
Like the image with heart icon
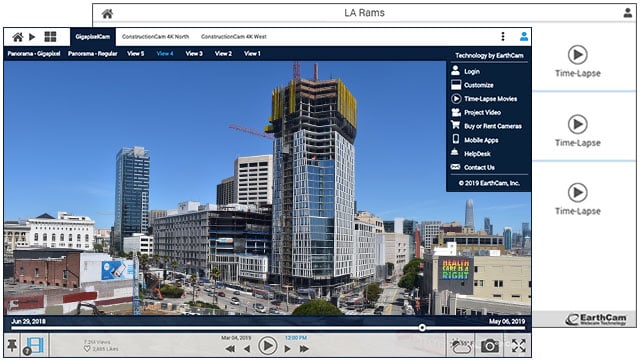pos(87,349)
